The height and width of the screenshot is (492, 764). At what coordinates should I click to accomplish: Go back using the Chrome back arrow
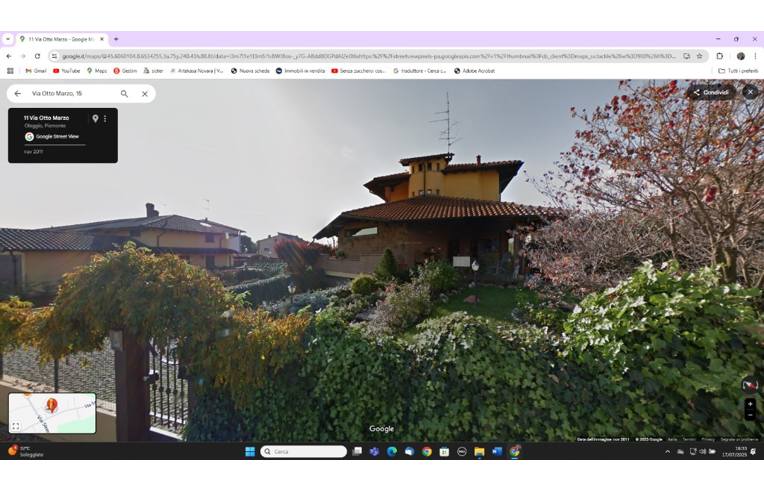pos(9,56)
